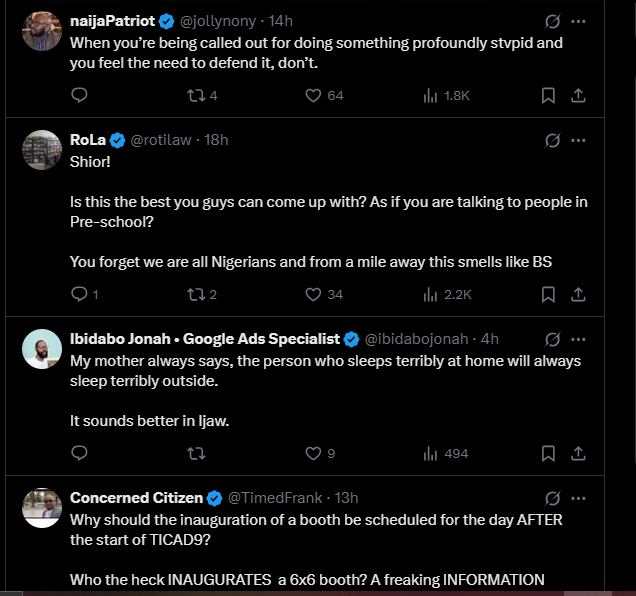Retweet naijaPatriot's post with 4 reposts
The height and width of the screenshot is (596, 636).
[x=202, y=96]
